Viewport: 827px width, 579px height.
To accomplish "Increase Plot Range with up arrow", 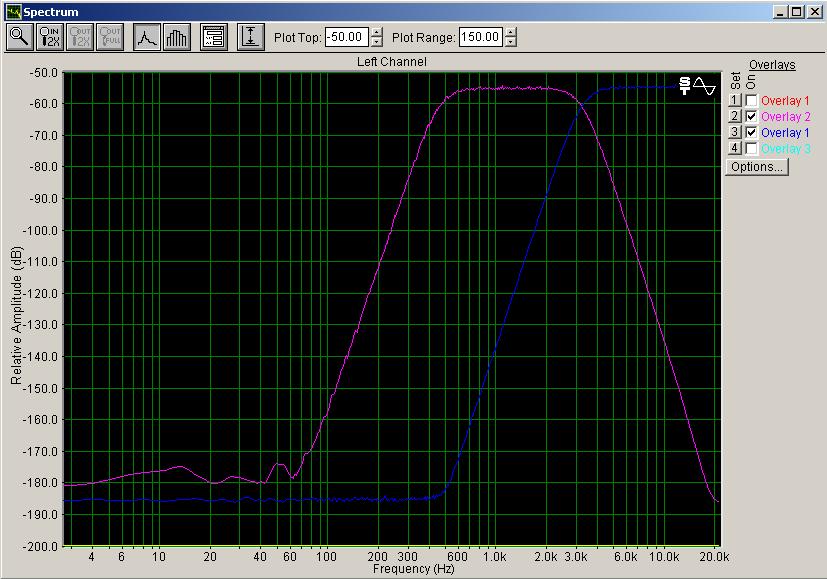I will pyautogui.click(x=511, y=32).
